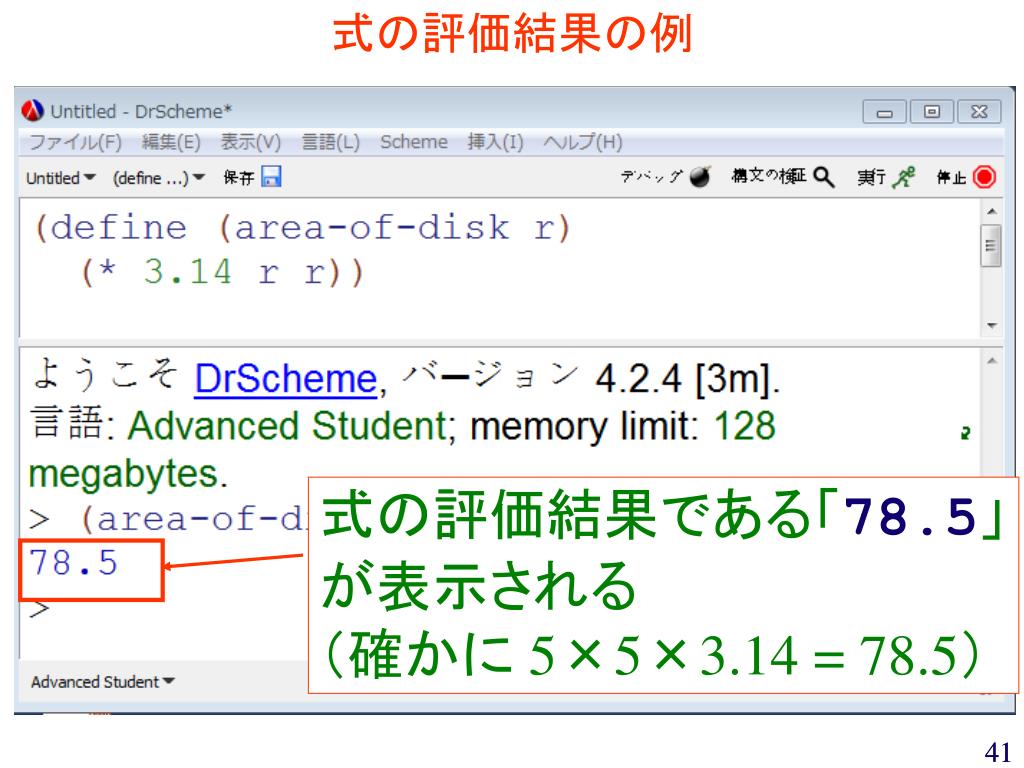Open the Scheme menu
Screen dimensions: 1024x768
pyautogui.click(x=414, y=142)
